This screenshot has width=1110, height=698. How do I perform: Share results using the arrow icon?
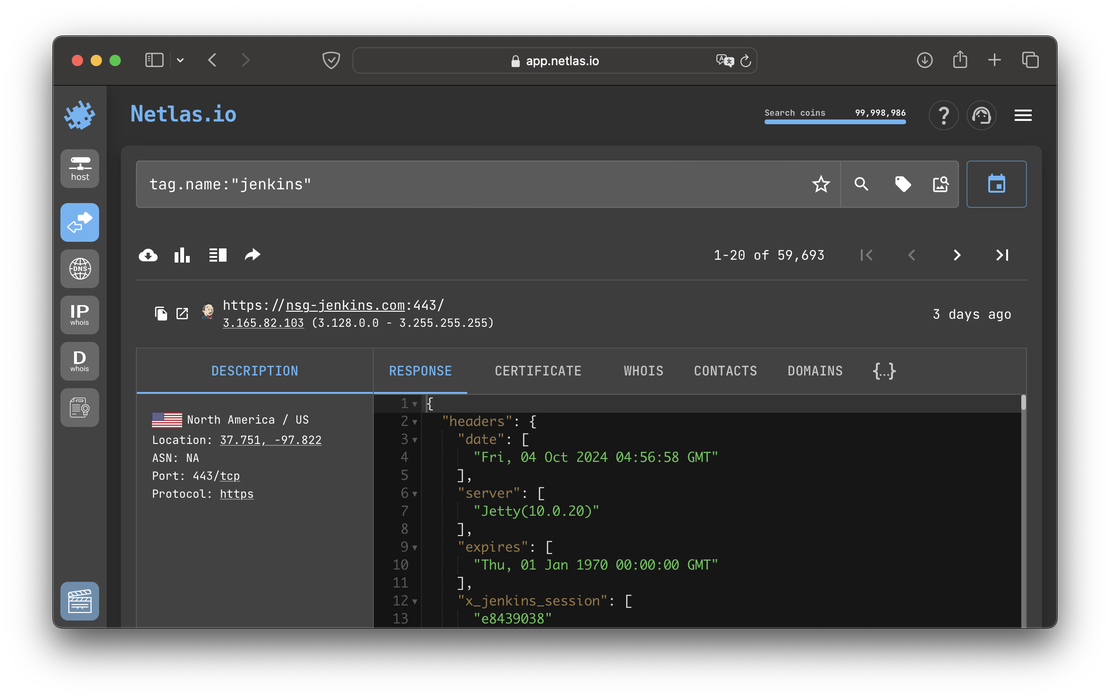(252, 255)
